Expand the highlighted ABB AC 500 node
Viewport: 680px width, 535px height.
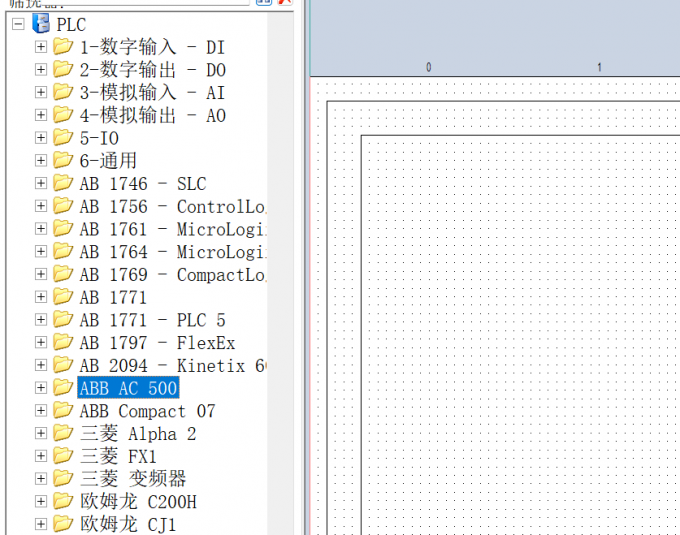(41, 388)
